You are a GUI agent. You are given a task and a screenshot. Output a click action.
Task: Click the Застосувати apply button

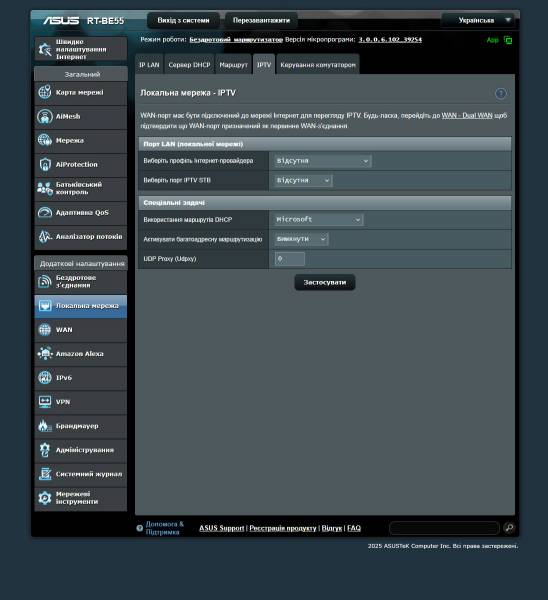pos(325,282)
